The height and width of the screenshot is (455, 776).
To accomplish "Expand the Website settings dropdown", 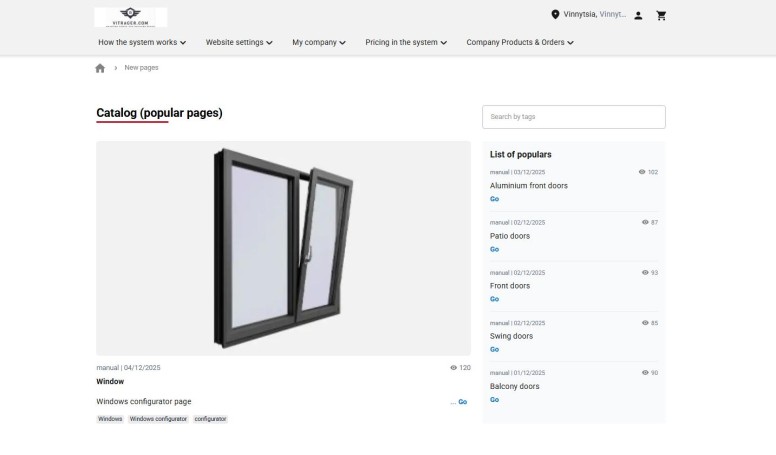I will click(239, 43).
